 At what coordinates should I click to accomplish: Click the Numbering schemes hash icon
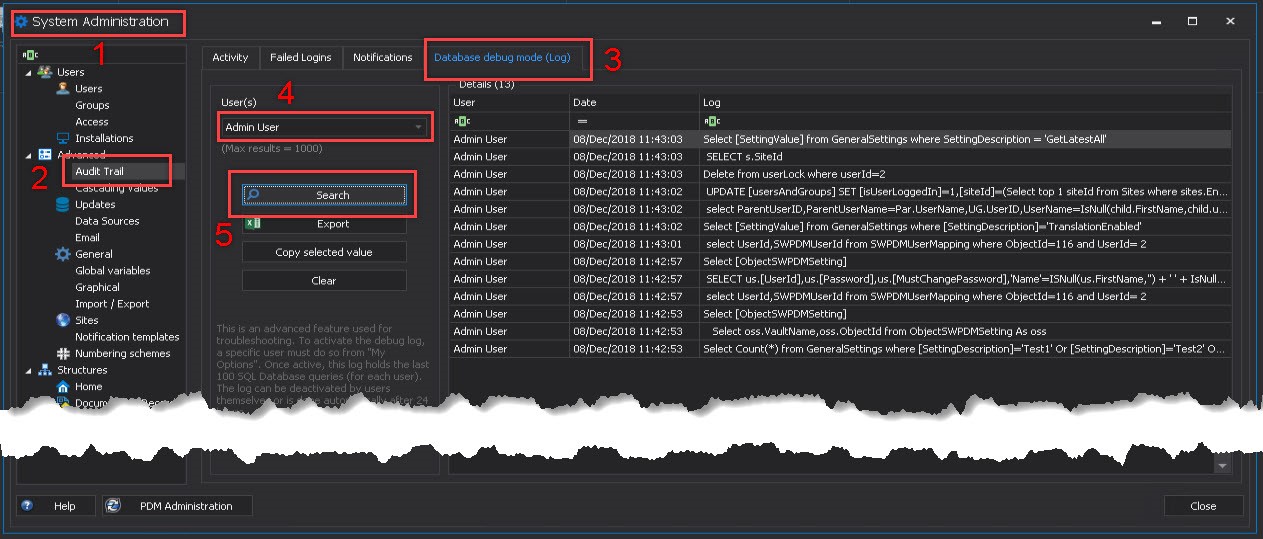(x=63, y=353)
